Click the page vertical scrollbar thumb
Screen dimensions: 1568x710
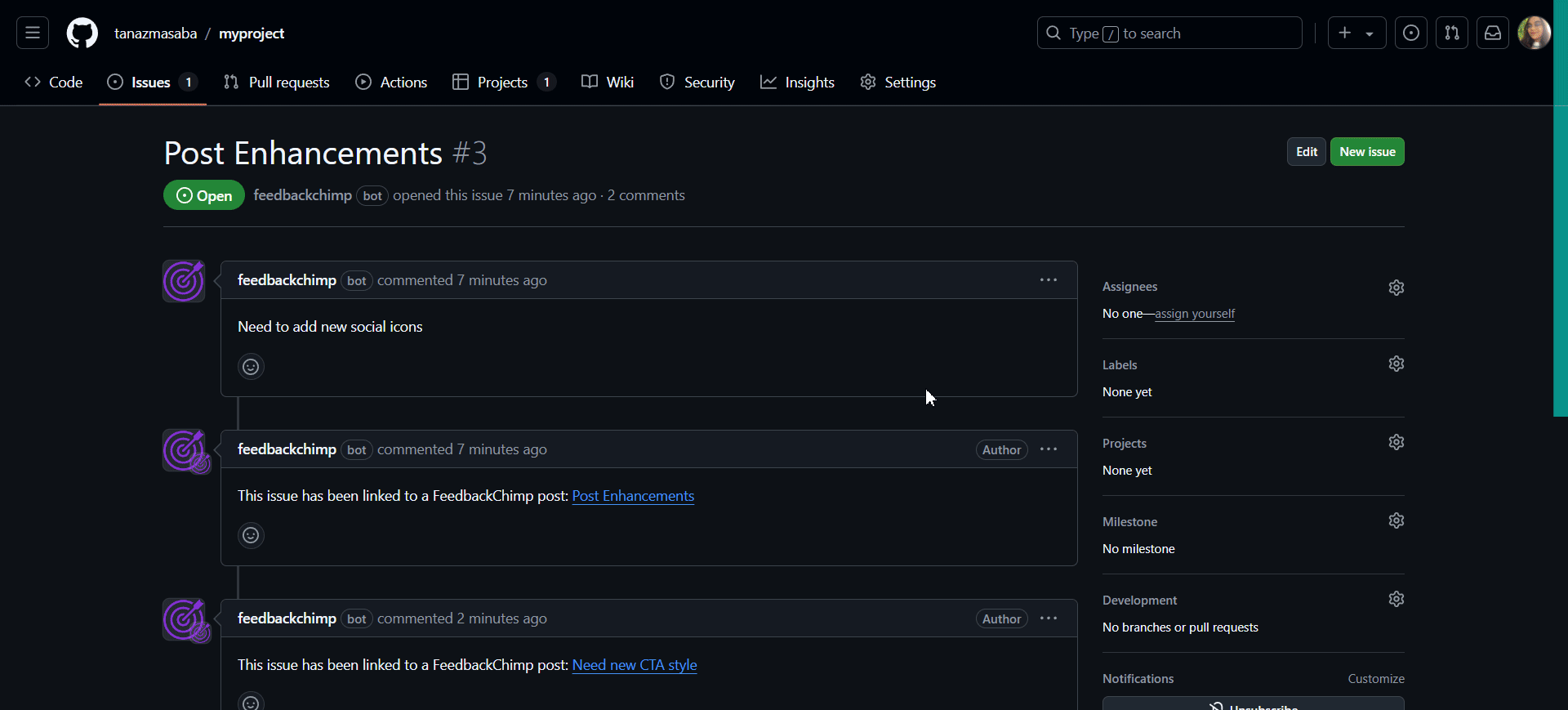point(1561,208)
